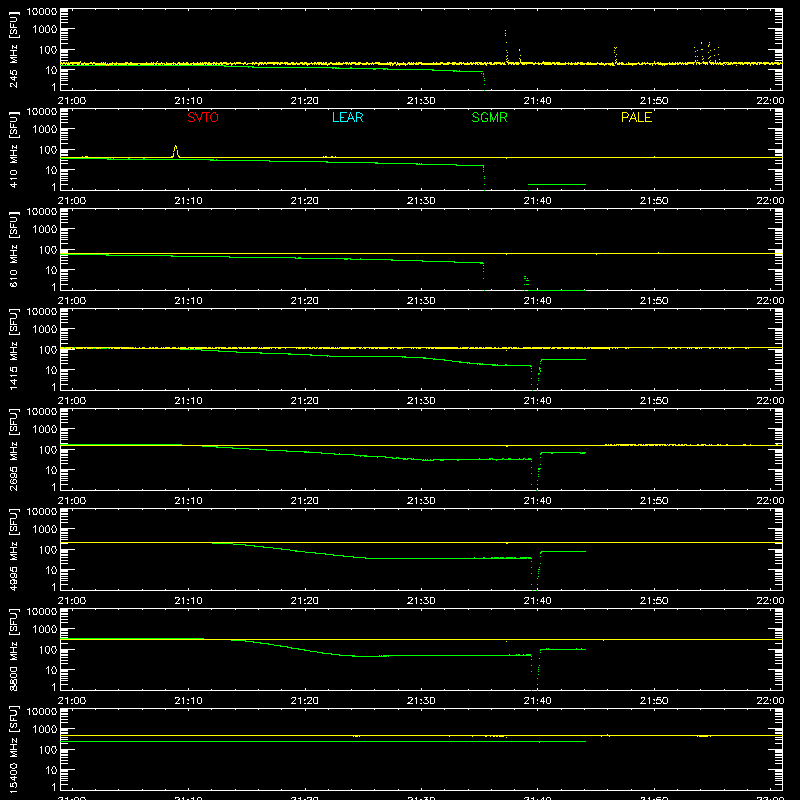The height and width of the screenshot is (800, 800).
Task: Click the 21:30 label under the 1415 MHz plot
Action: [421, 401]
